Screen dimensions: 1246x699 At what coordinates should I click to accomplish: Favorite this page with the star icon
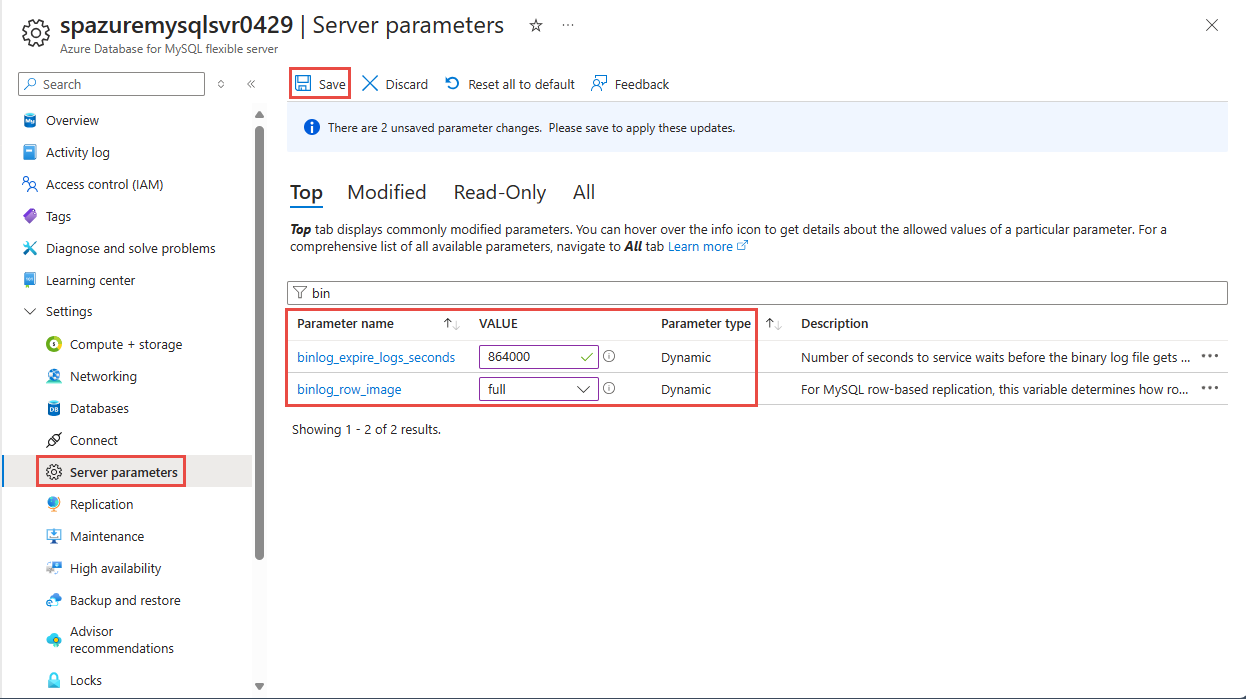536,26
